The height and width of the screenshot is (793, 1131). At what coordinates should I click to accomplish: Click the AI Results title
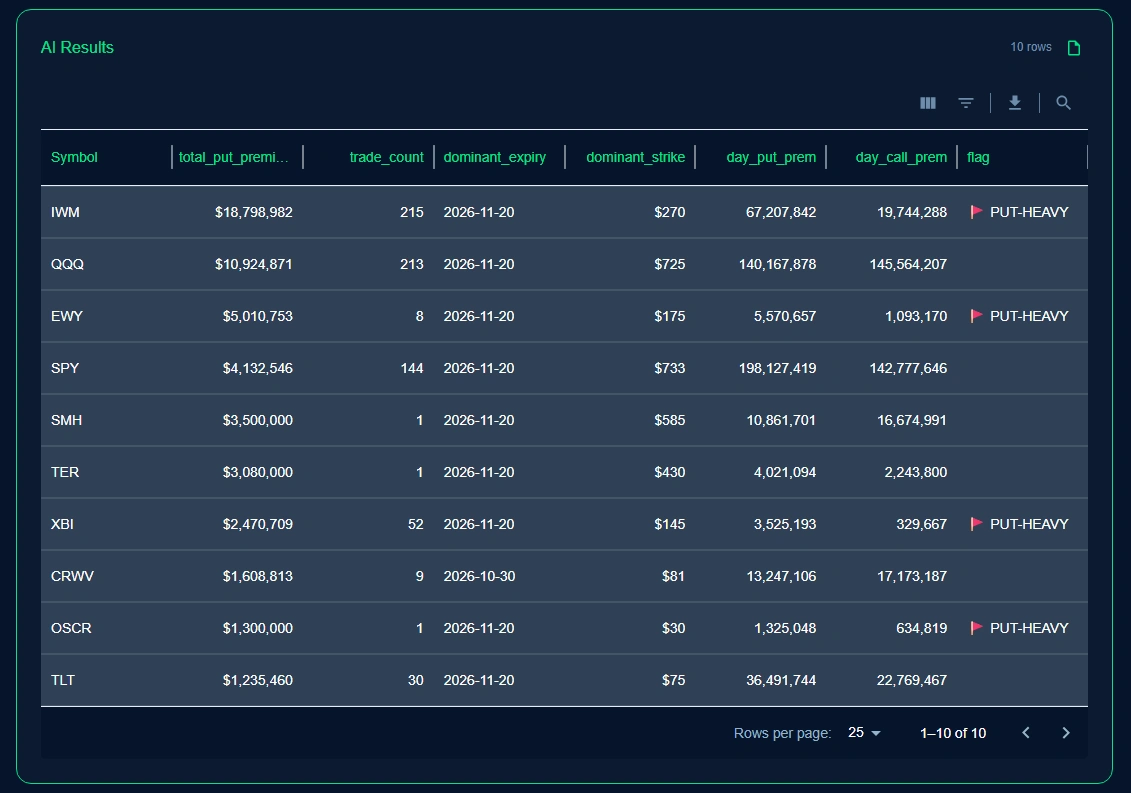[77, 48]
